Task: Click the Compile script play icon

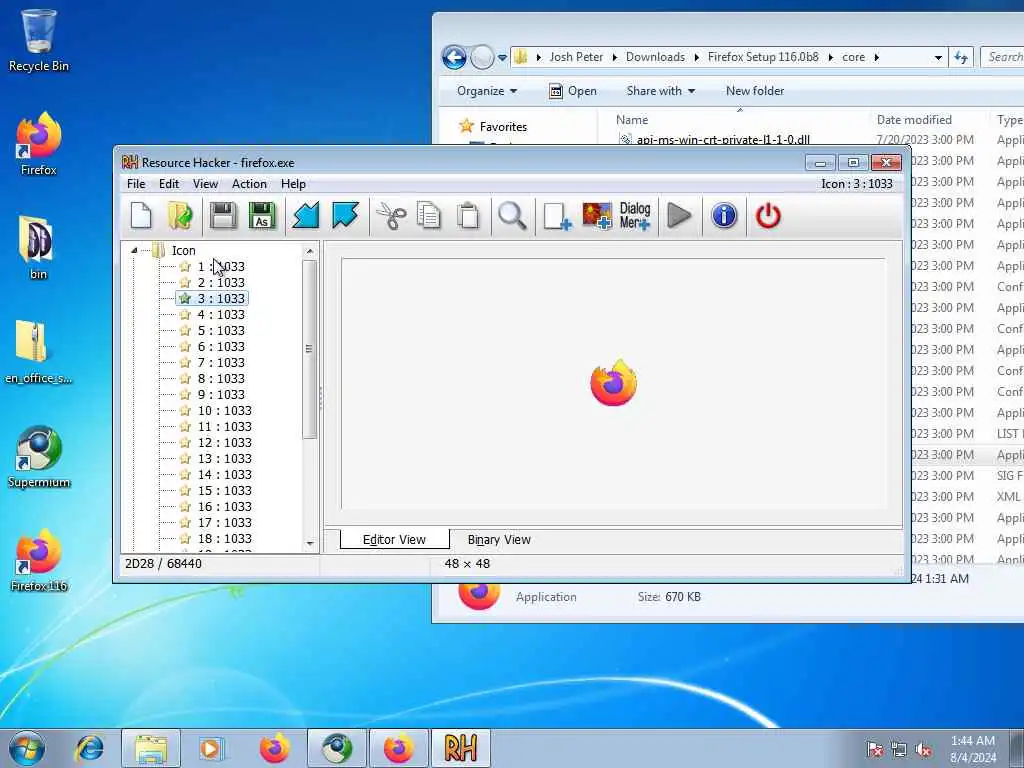Action: pos(679,216)
